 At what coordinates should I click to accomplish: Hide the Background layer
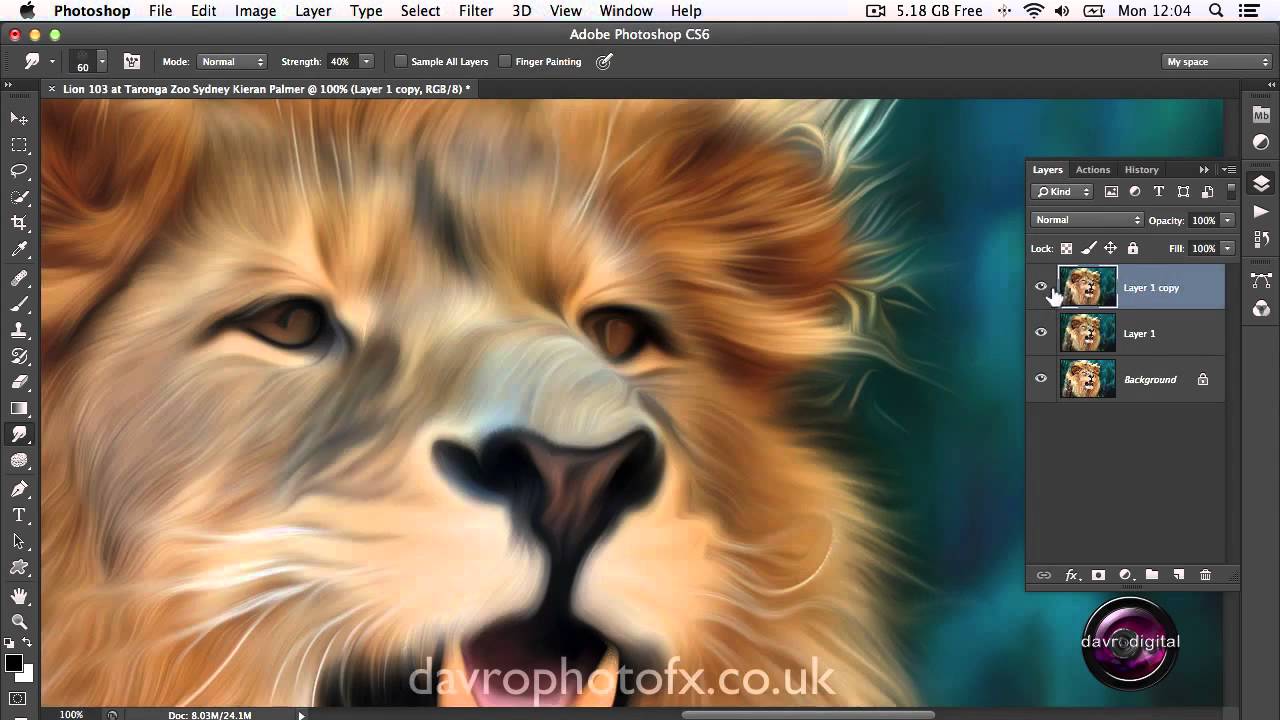(1041, 379)
